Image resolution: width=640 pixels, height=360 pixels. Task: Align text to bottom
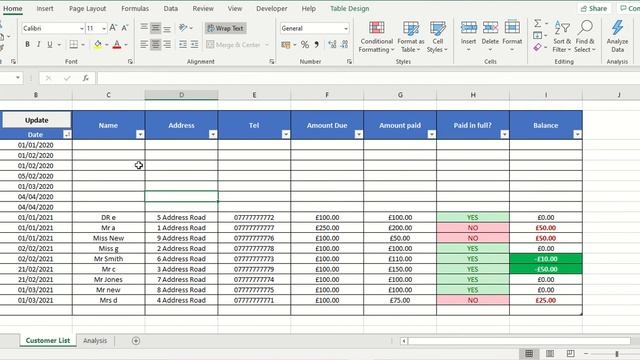click(x=167, y=28)
